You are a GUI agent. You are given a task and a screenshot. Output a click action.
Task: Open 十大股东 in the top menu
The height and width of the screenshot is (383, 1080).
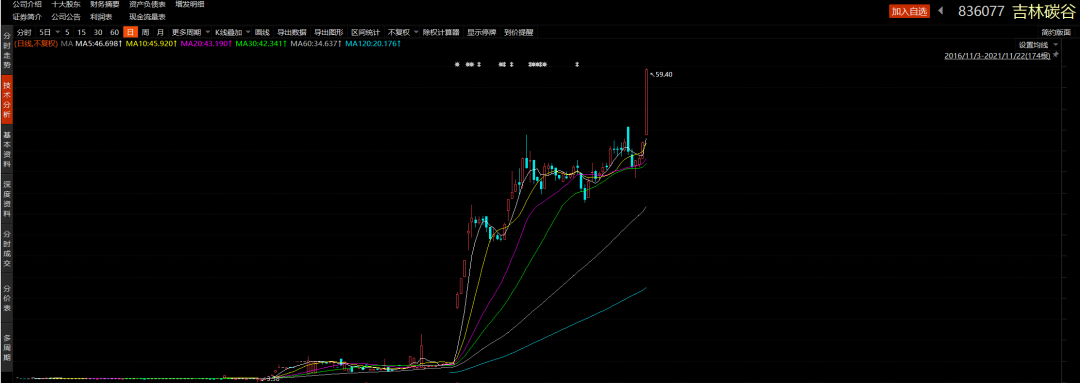pos(65,4)
